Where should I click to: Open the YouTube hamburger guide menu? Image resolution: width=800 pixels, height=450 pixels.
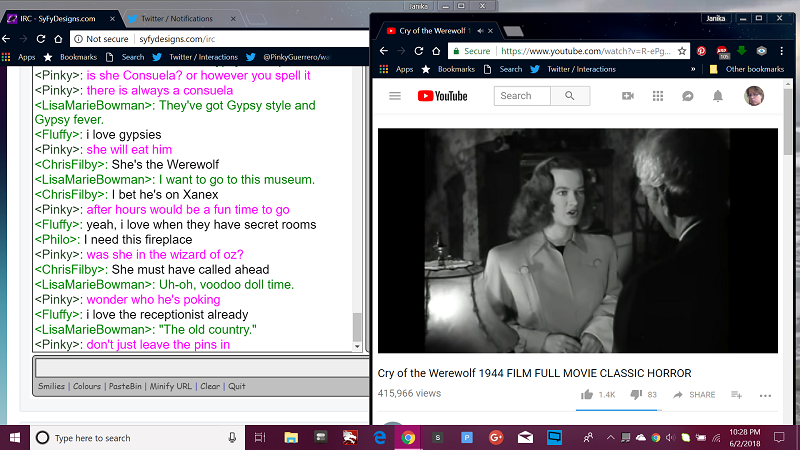(x=395, y=96)
